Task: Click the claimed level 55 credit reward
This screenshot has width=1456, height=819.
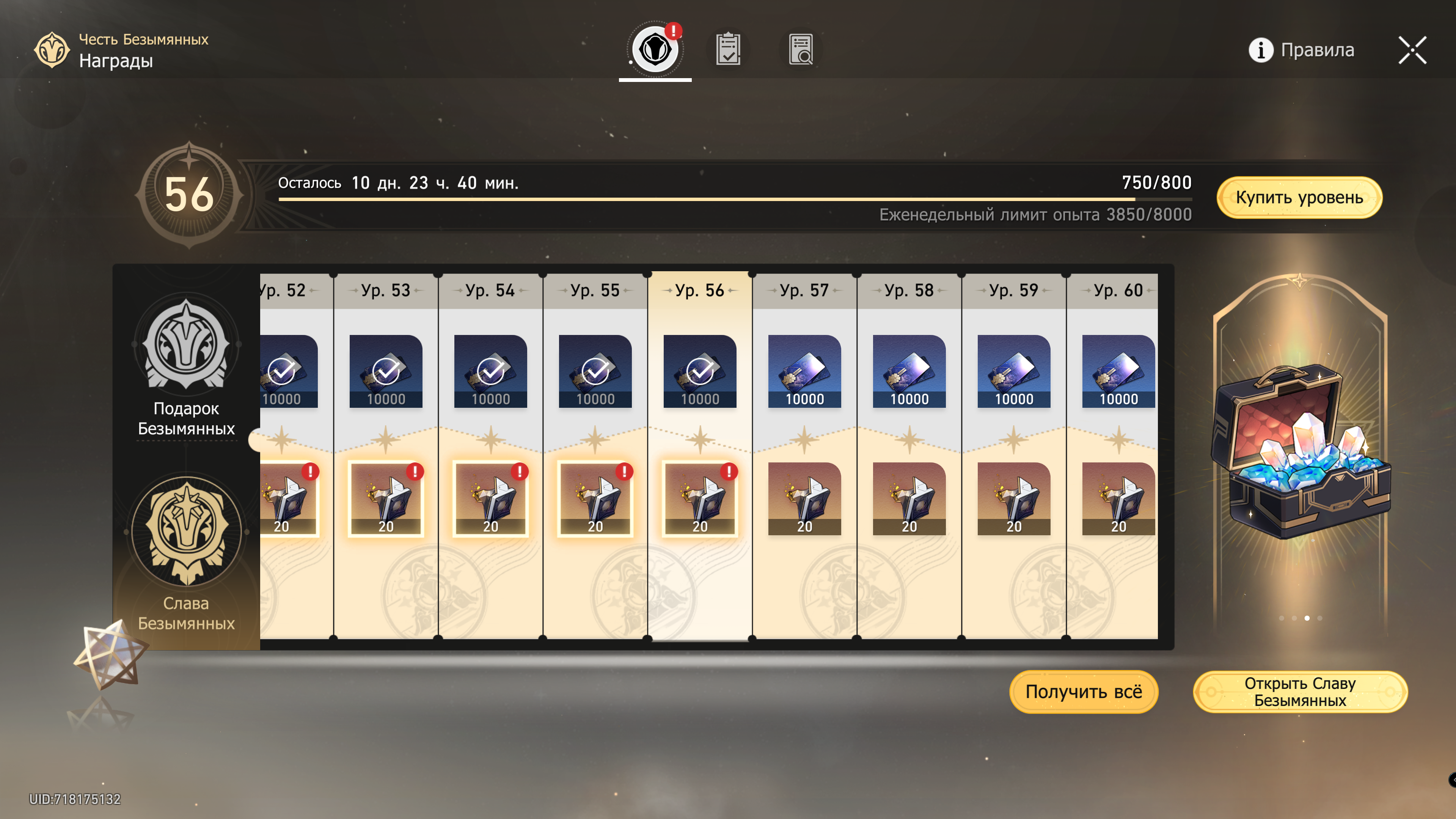Action: click(595, 371)
